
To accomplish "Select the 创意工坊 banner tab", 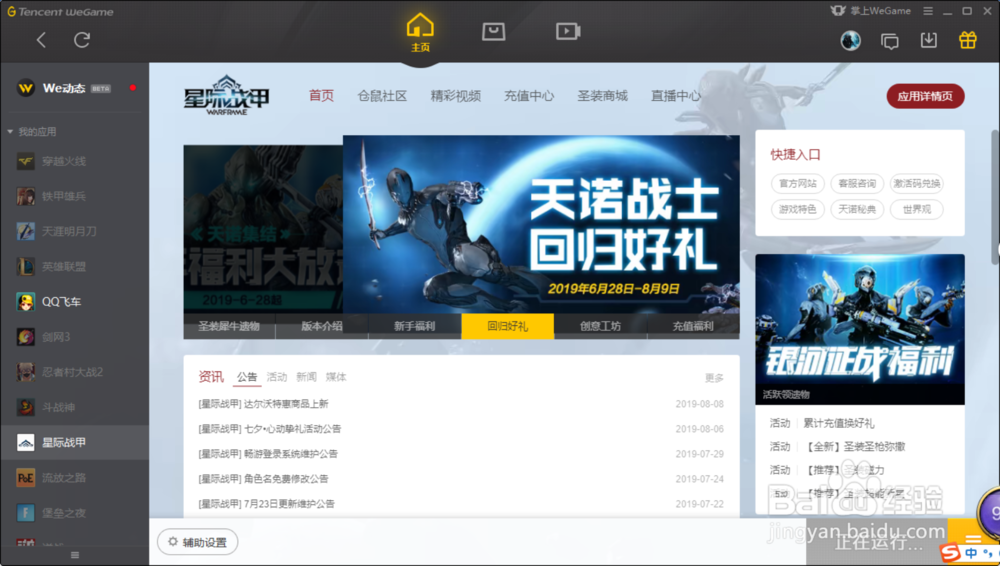I will point(600,326).
